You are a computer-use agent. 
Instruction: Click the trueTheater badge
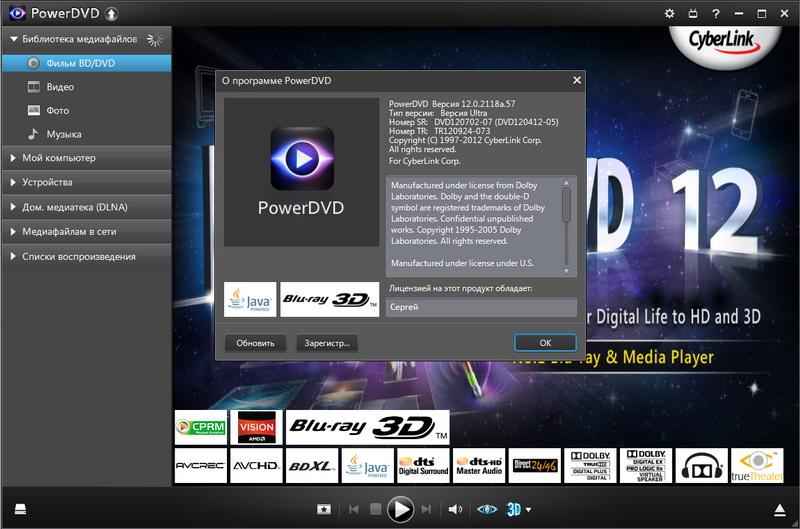(x=757, y=466)
